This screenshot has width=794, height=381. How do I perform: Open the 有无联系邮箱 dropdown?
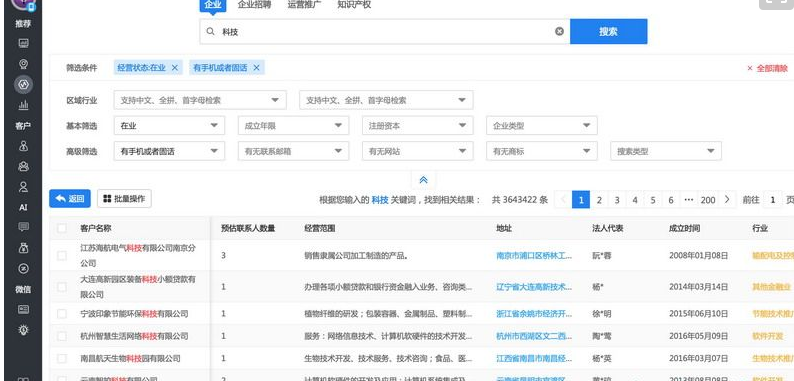[x=293, y=151]
